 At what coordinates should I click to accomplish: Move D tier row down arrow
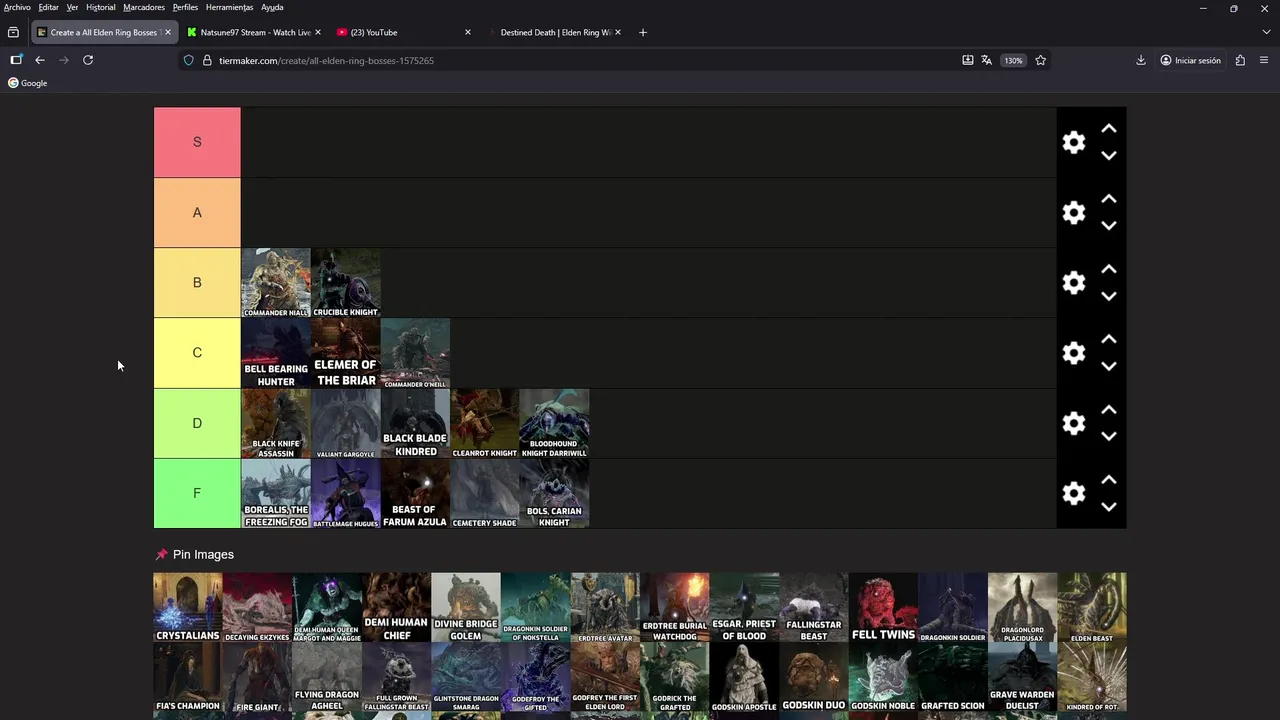click(x=1108, y=437)
